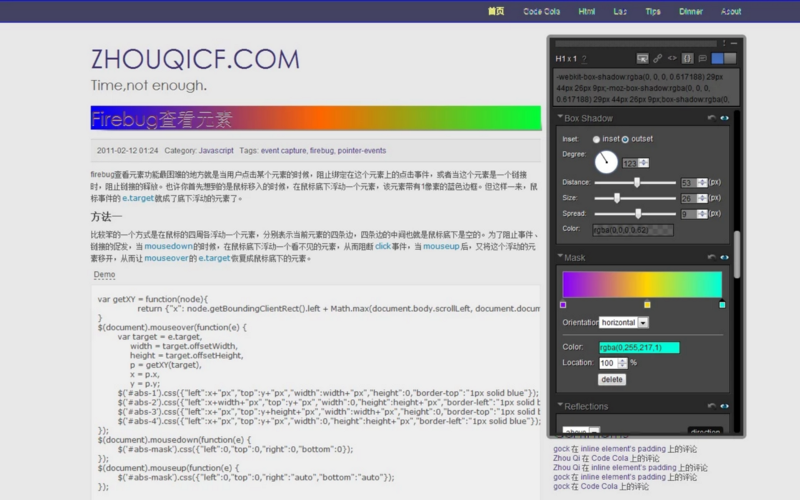
Task: Click the Distance value stepper showing 53
Action: pyautogui.click(x=694, y=183)
